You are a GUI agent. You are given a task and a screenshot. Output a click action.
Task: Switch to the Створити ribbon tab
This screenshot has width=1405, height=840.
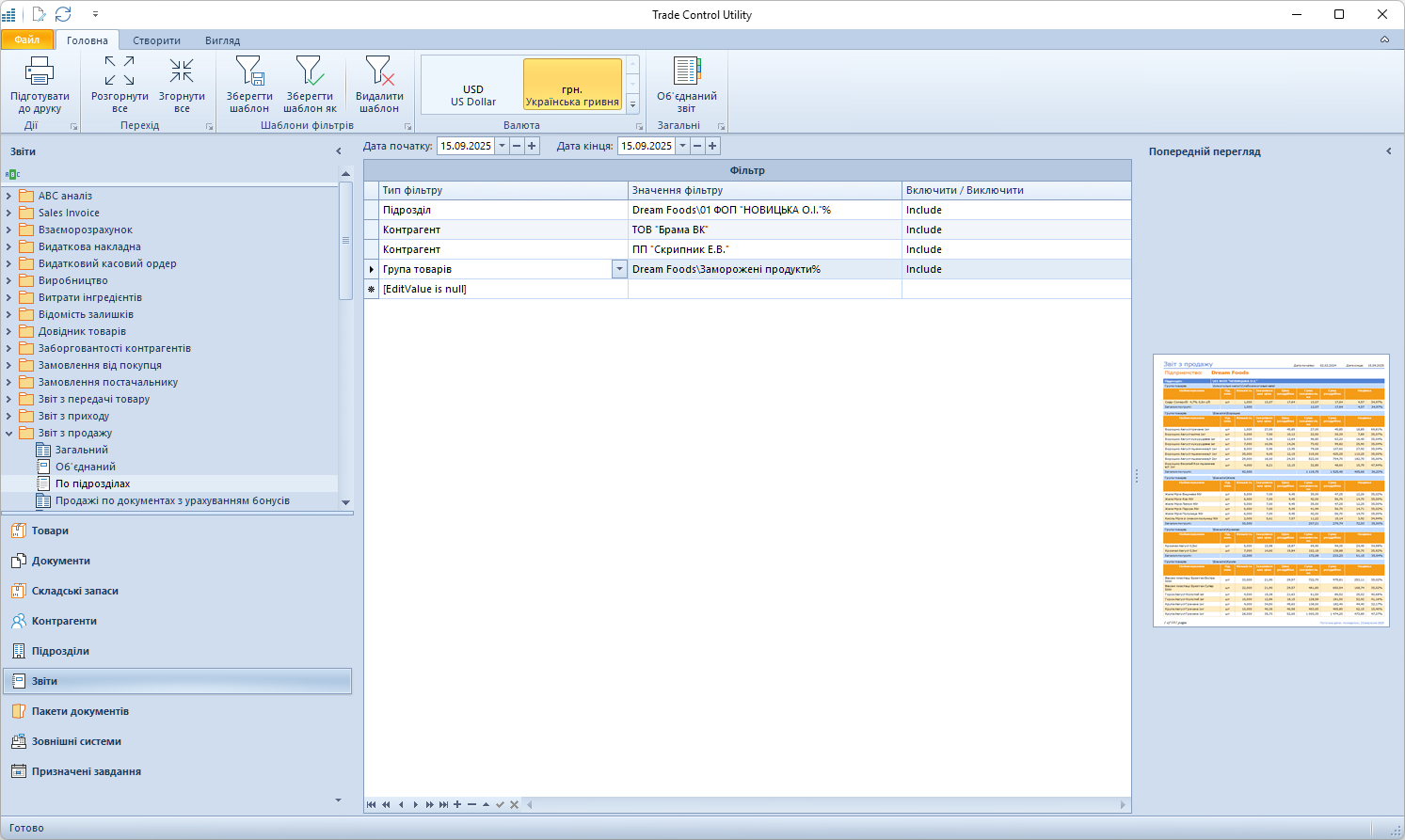(x=156, y=40)
